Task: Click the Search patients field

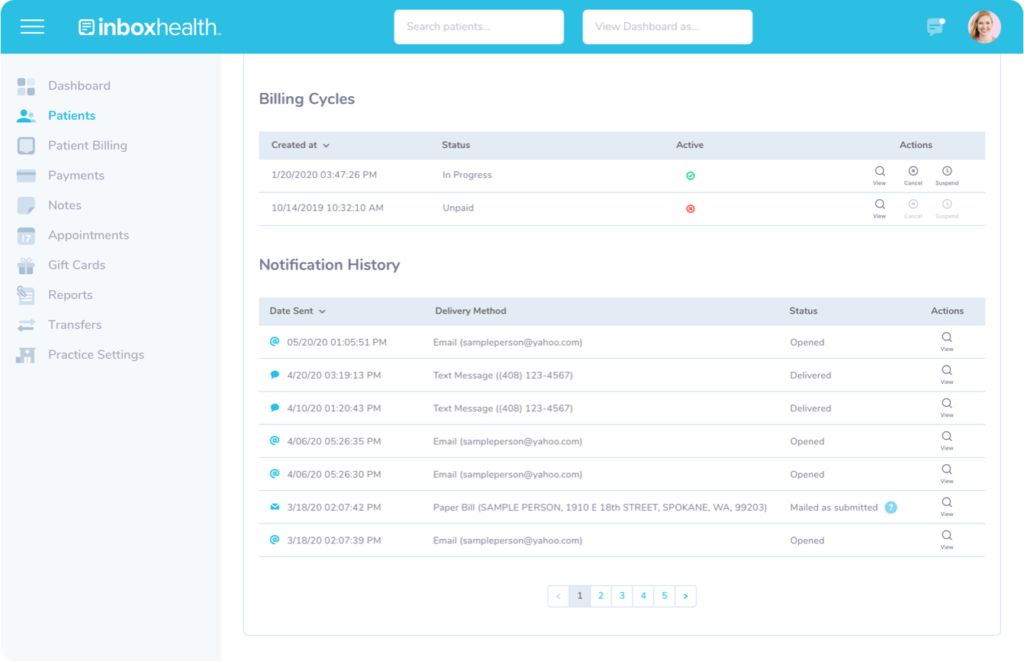Action: 478,27
